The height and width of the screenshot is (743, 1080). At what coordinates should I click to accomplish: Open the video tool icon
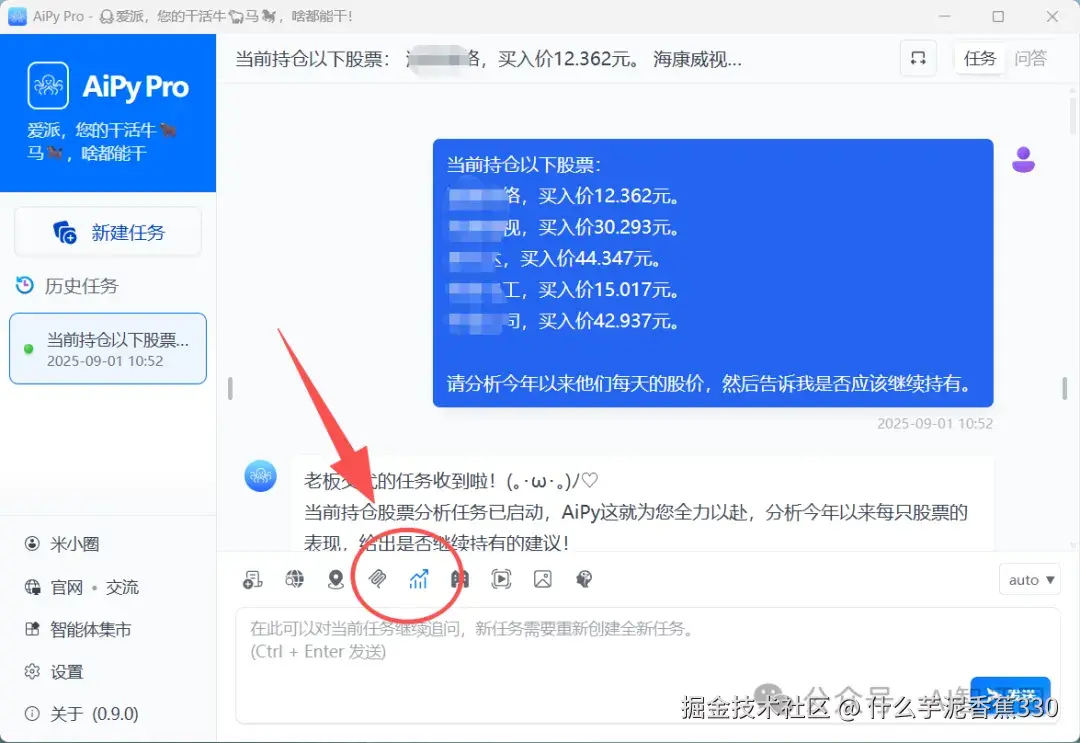pos(501,579)
